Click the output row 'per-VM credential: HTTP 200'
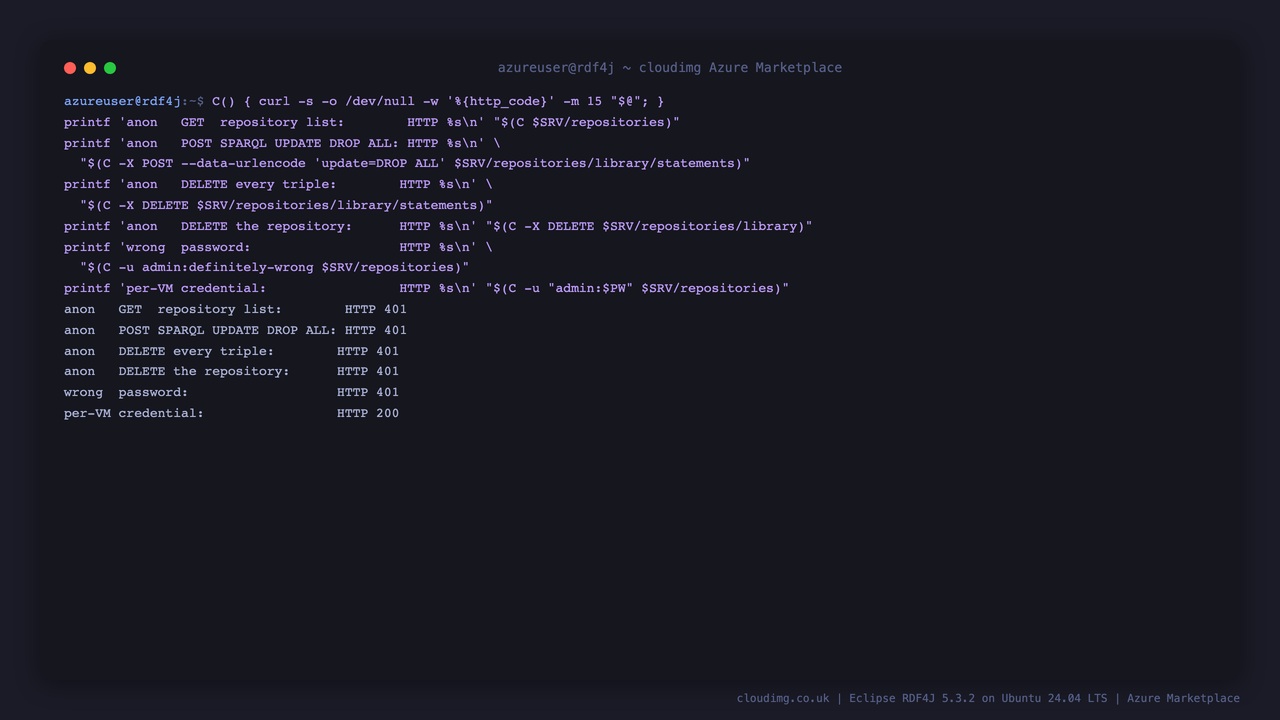 (x=231, y=413)
